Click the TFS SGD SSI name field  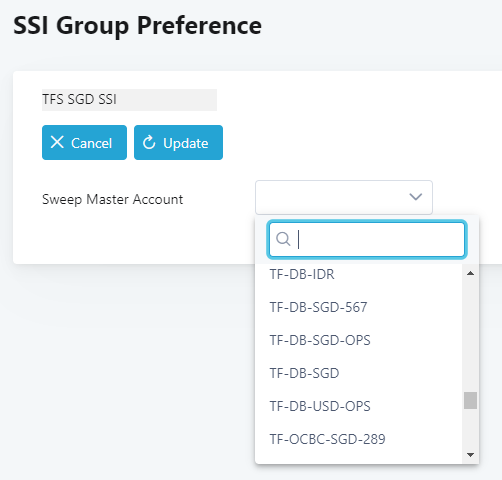tap(129, 100)
